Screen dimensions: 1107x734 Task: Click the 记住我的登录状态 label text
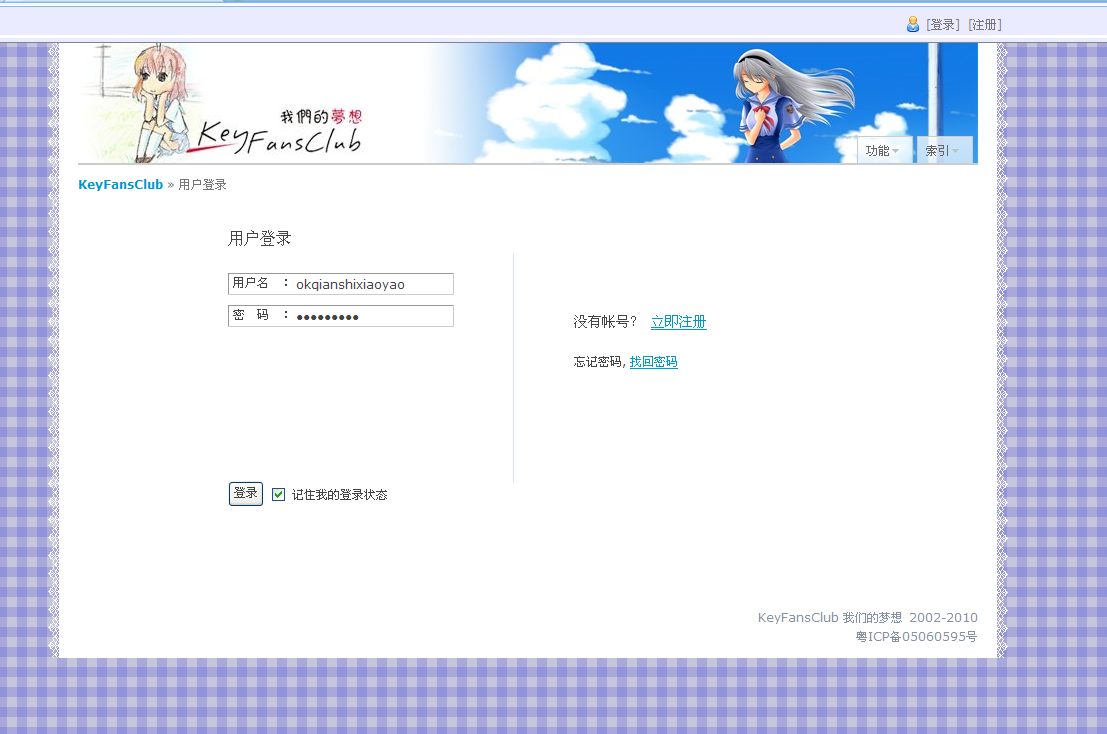[x=340, y=495]
